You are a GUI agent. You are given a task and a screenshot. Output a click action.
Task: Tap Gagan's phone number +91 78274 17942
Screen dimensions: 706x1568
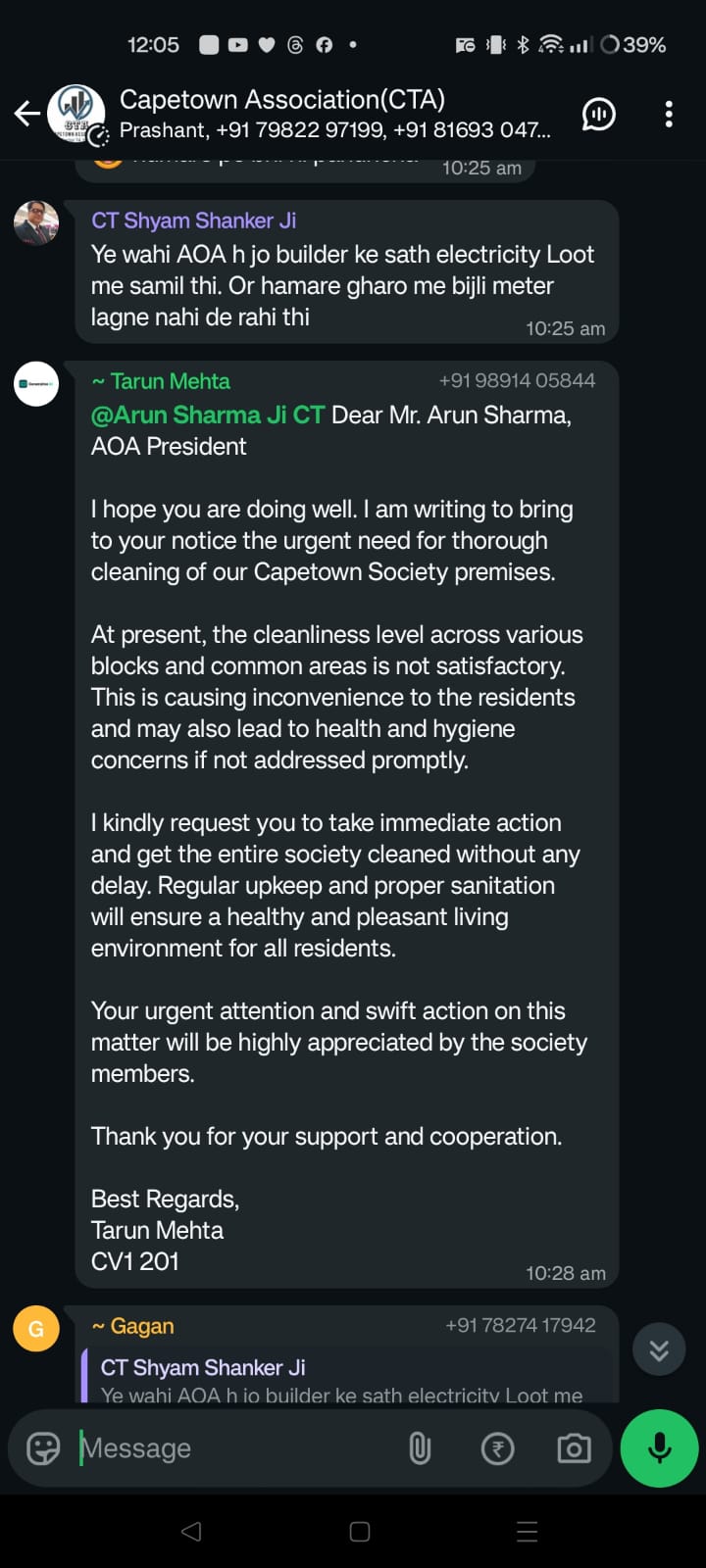520,1325
